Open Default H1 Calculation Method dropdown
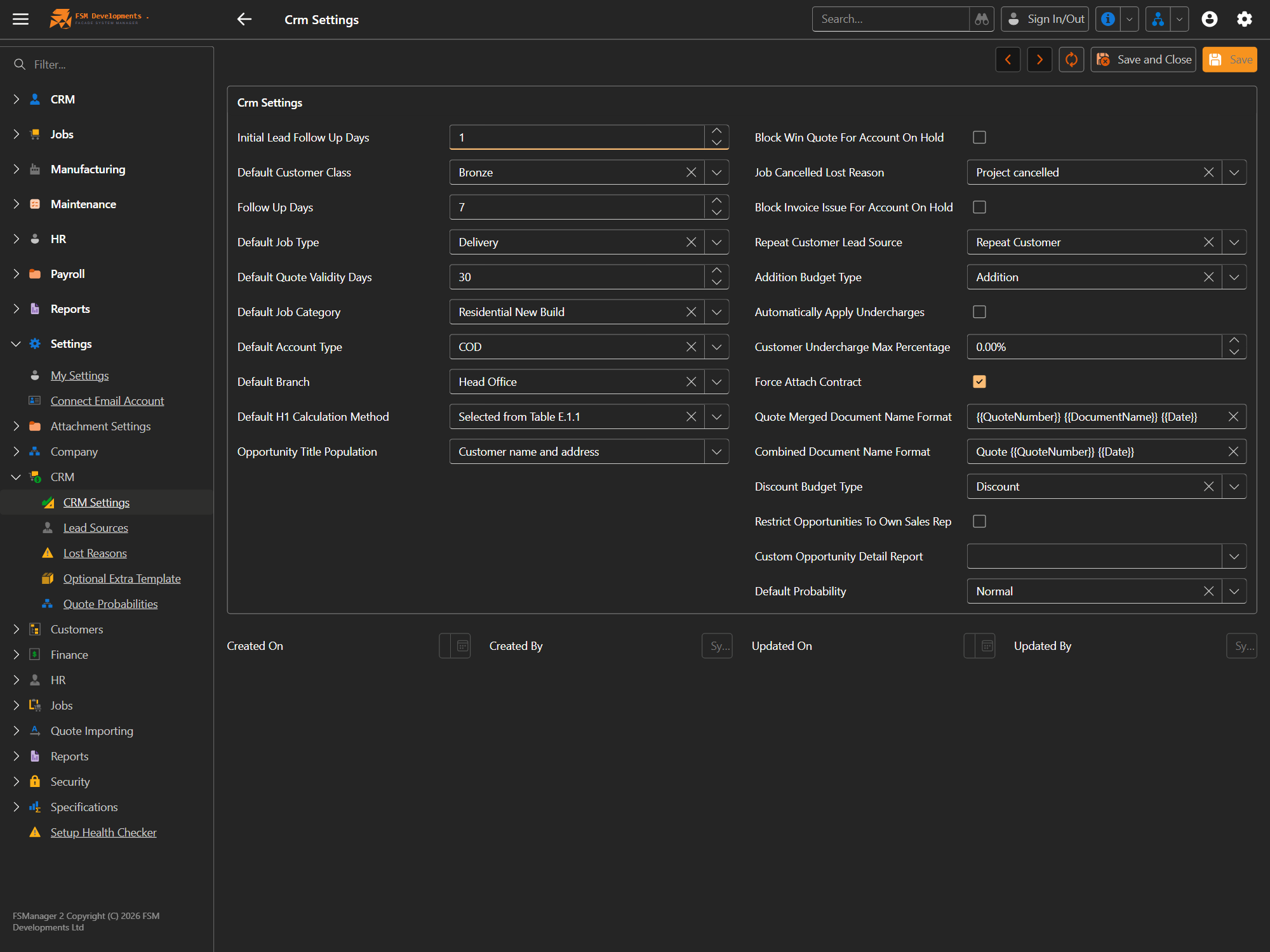This screenshot has height=952, width=1270. [x=717, y=416]
